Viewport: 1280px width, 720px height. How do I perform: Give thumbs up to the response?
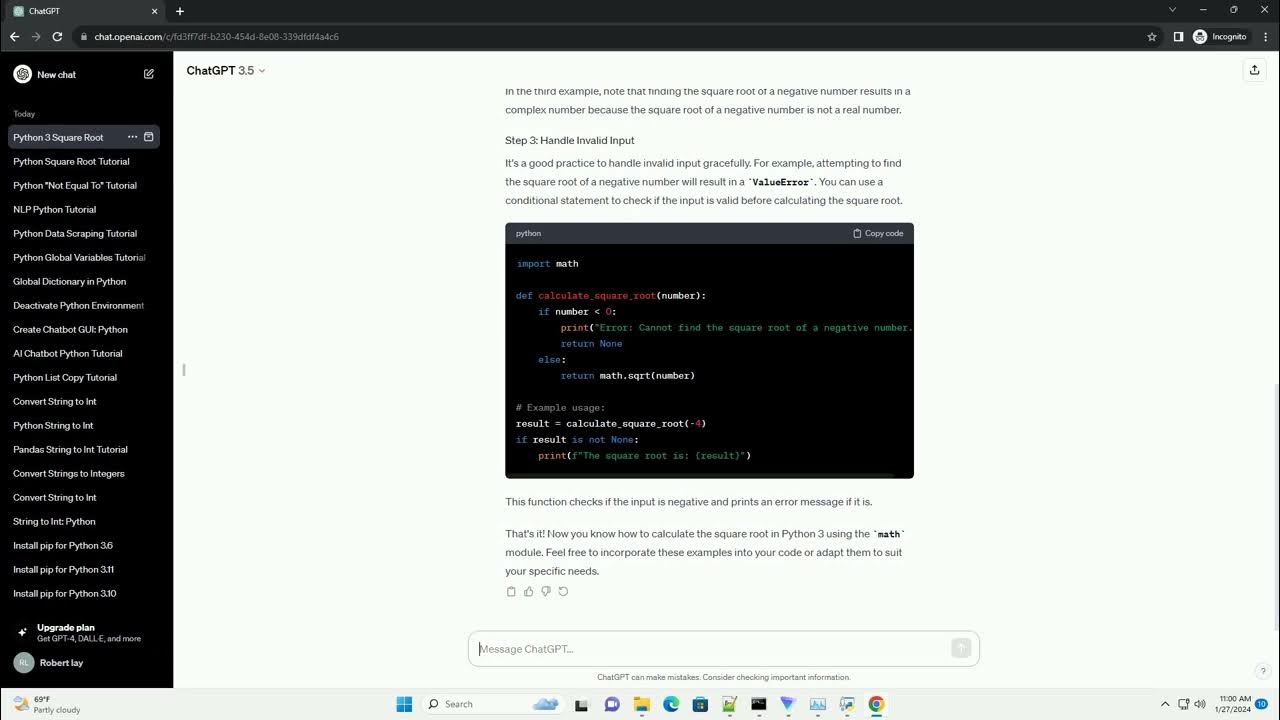tap(528, 591)
